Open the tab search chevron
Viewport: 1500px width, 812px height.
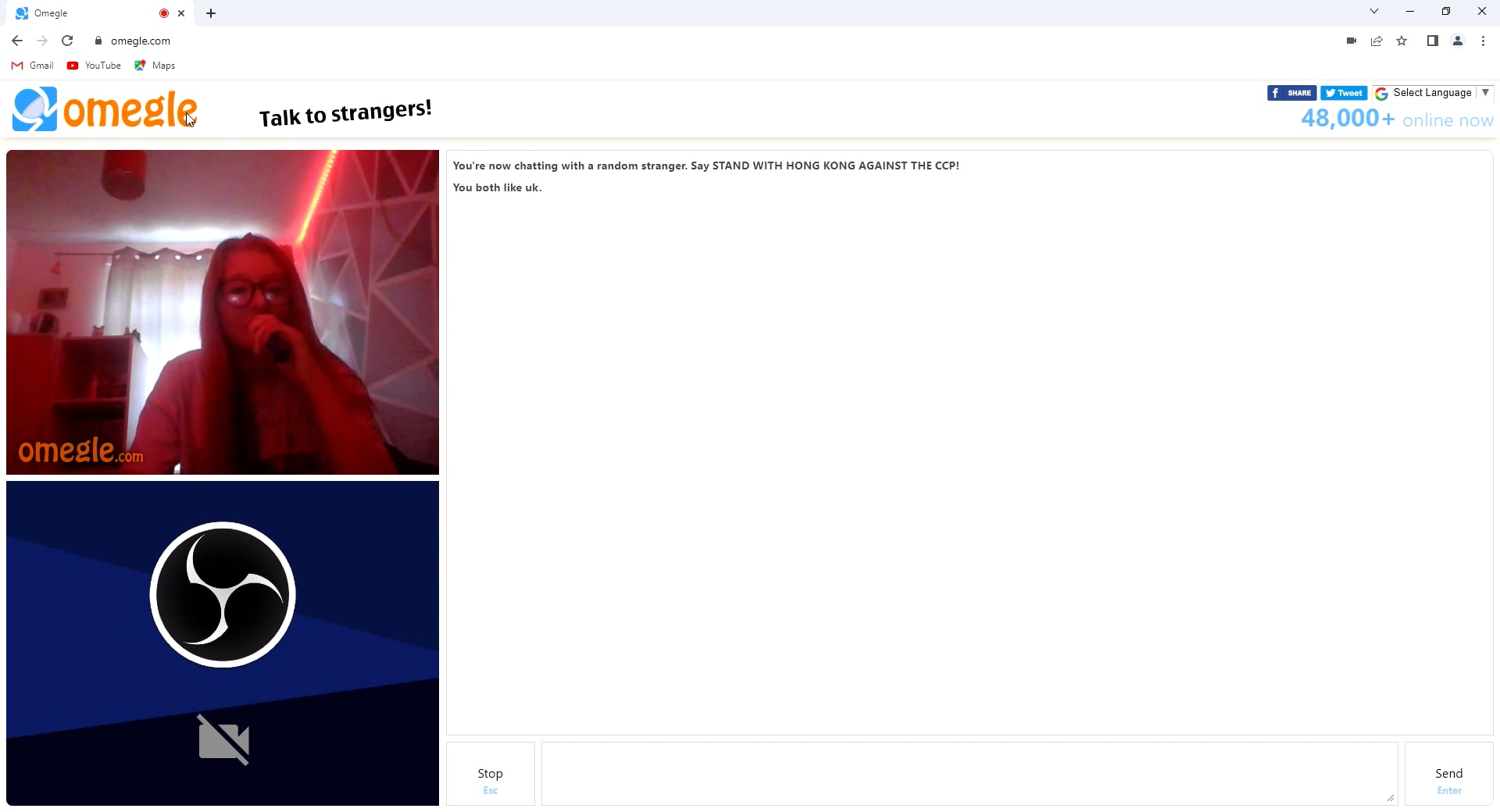[x=1373, y=11]
